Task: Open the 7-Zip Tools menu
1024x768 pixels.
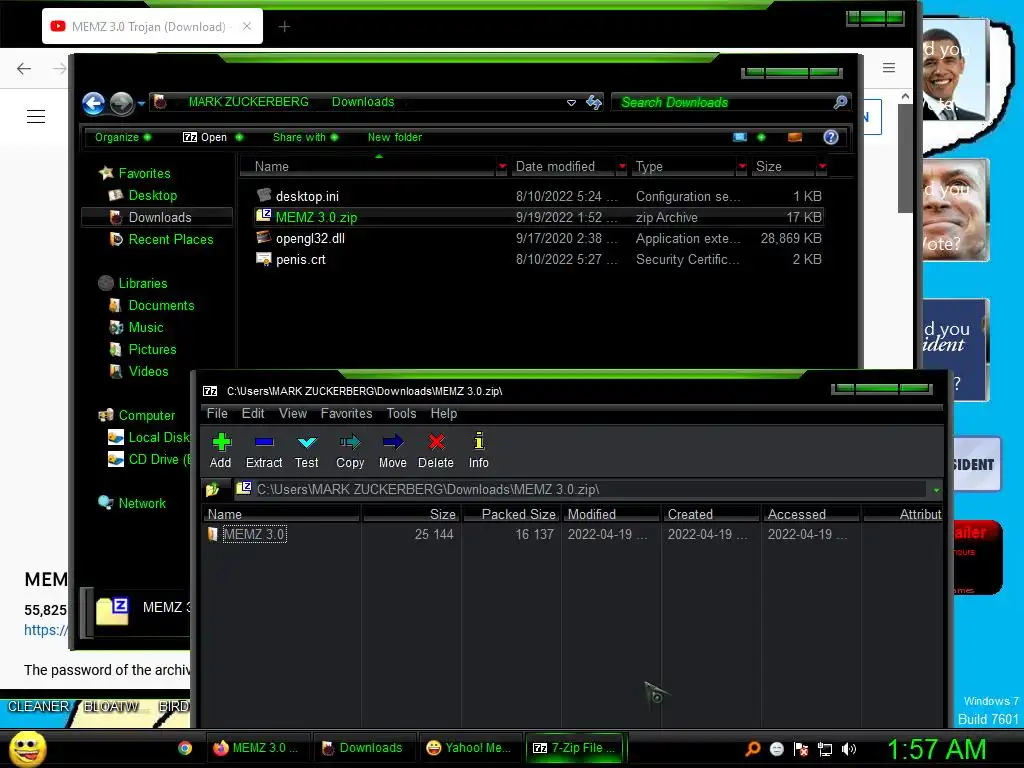Action: [401, 413]
